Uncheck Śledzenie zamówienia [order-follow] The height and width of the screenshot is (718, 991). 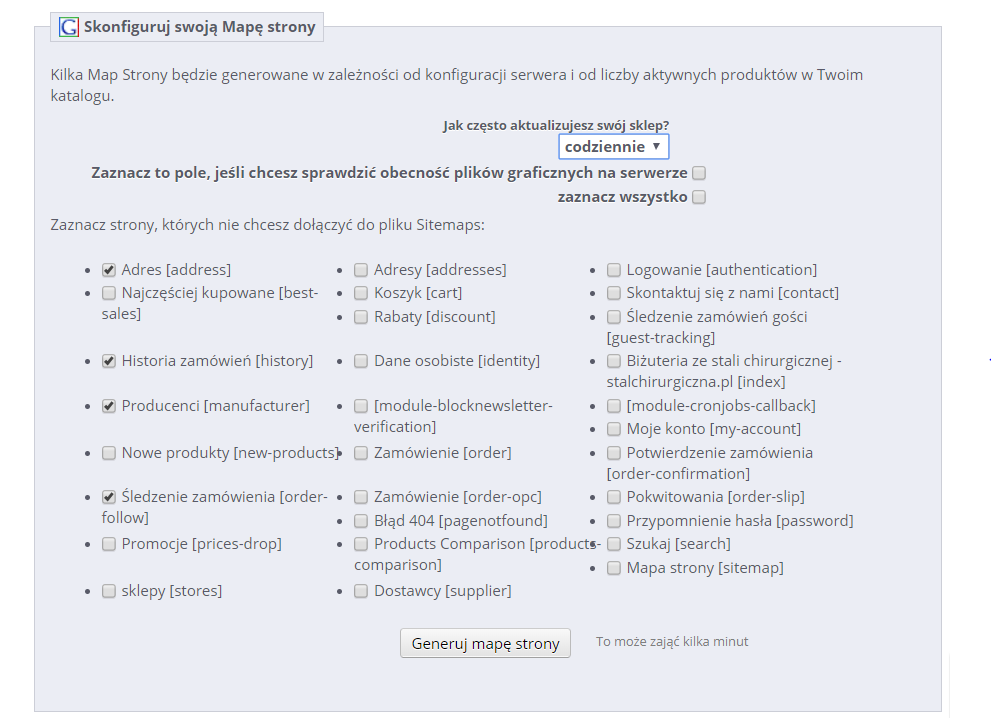[109, 497]
